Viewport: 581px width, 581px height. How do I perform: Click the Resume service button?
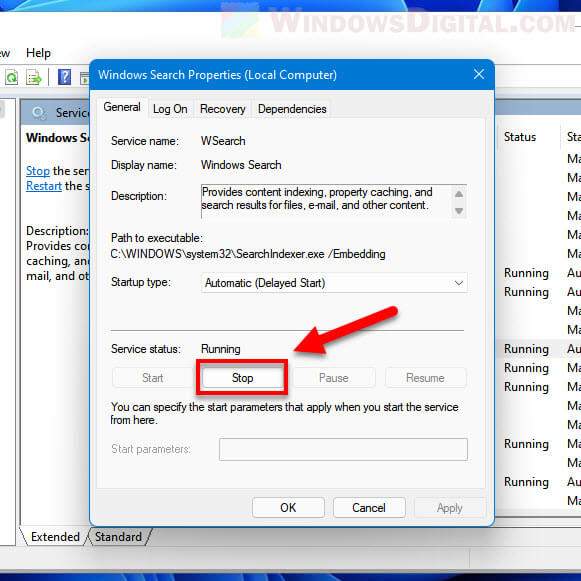(425, 378)
